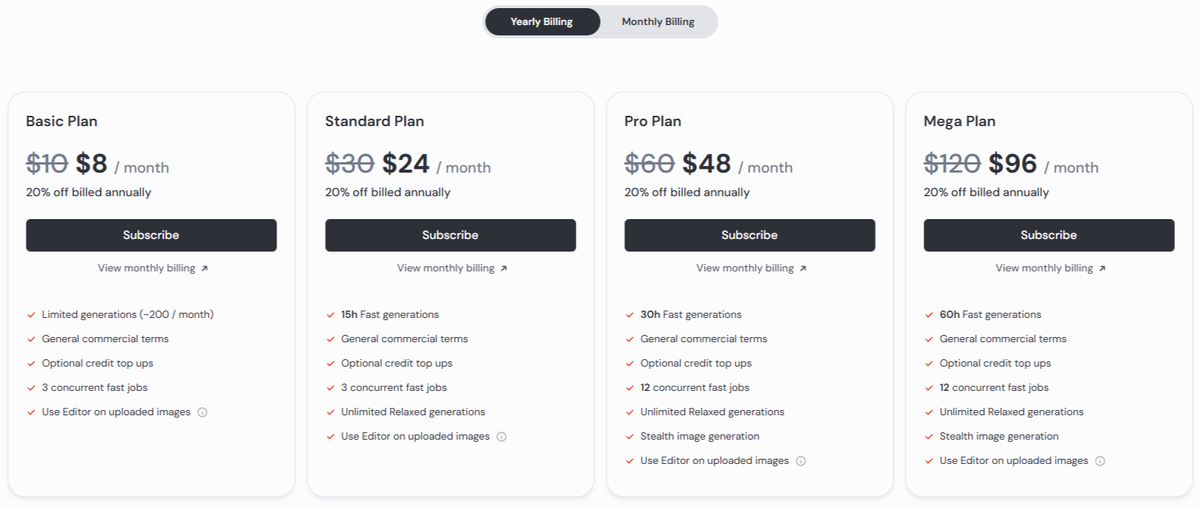Image resolution: width=1200 pixels, height=506 pixels.
Task: Subscribe to the Pro Plan
Action: 749,235
